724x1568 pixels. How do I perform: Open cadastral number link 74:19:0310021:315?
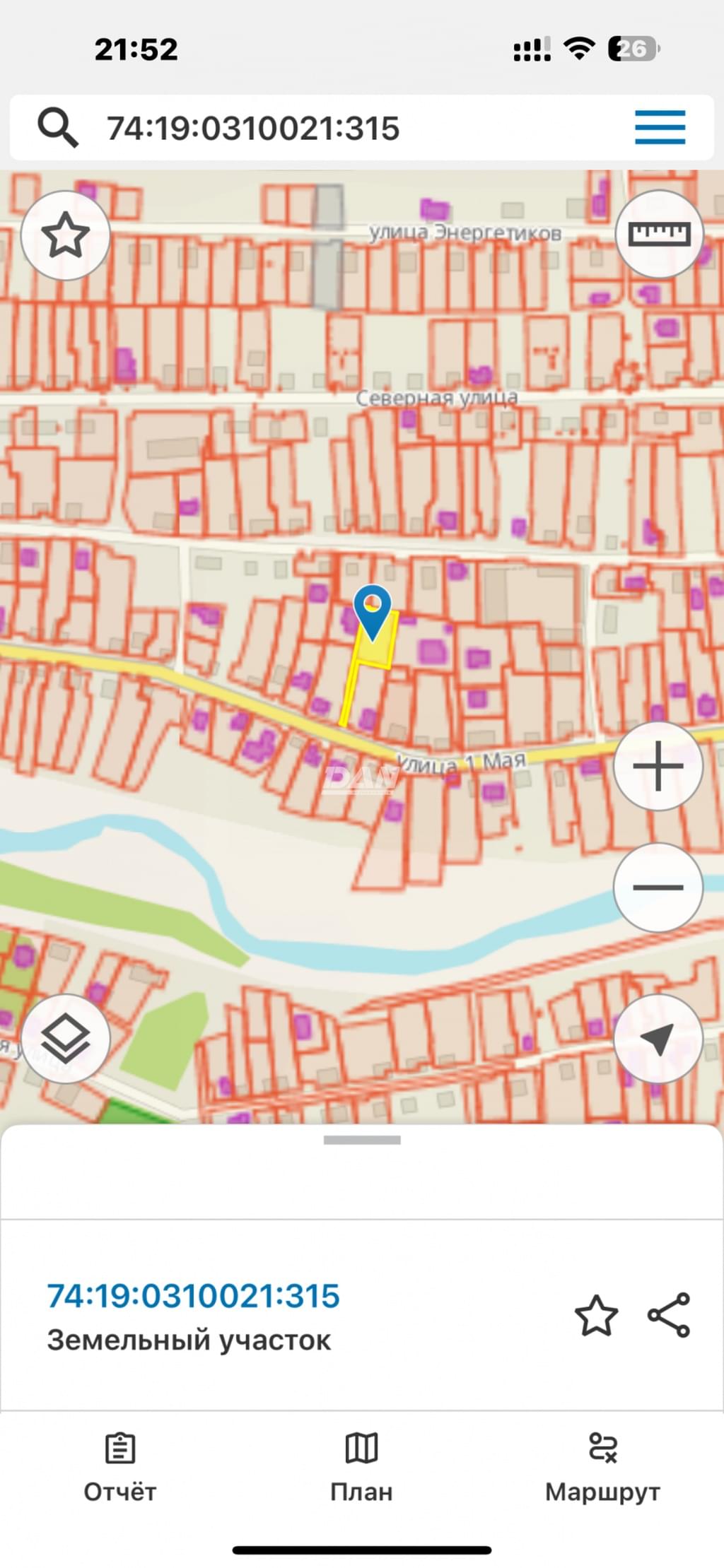pyautogui.click(x=193, y=1296)
